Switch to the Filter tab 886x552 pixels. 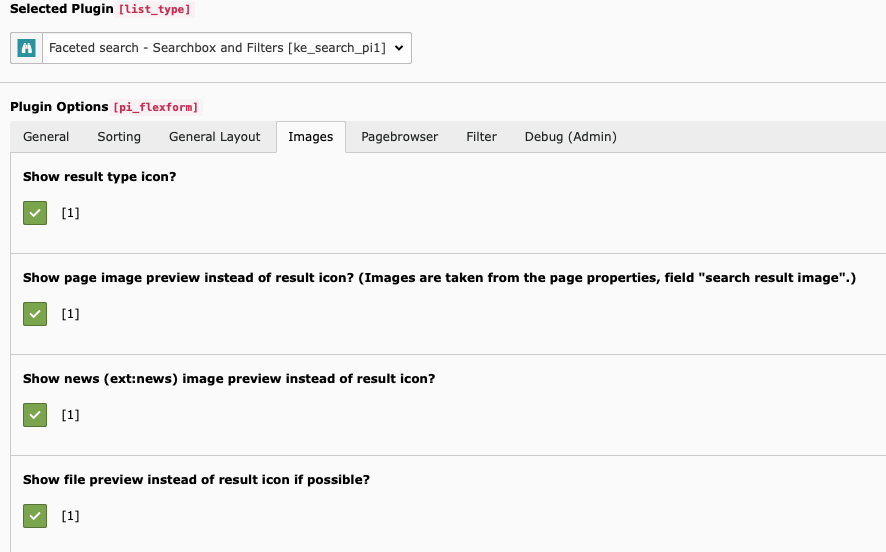[x=481, y=137]
